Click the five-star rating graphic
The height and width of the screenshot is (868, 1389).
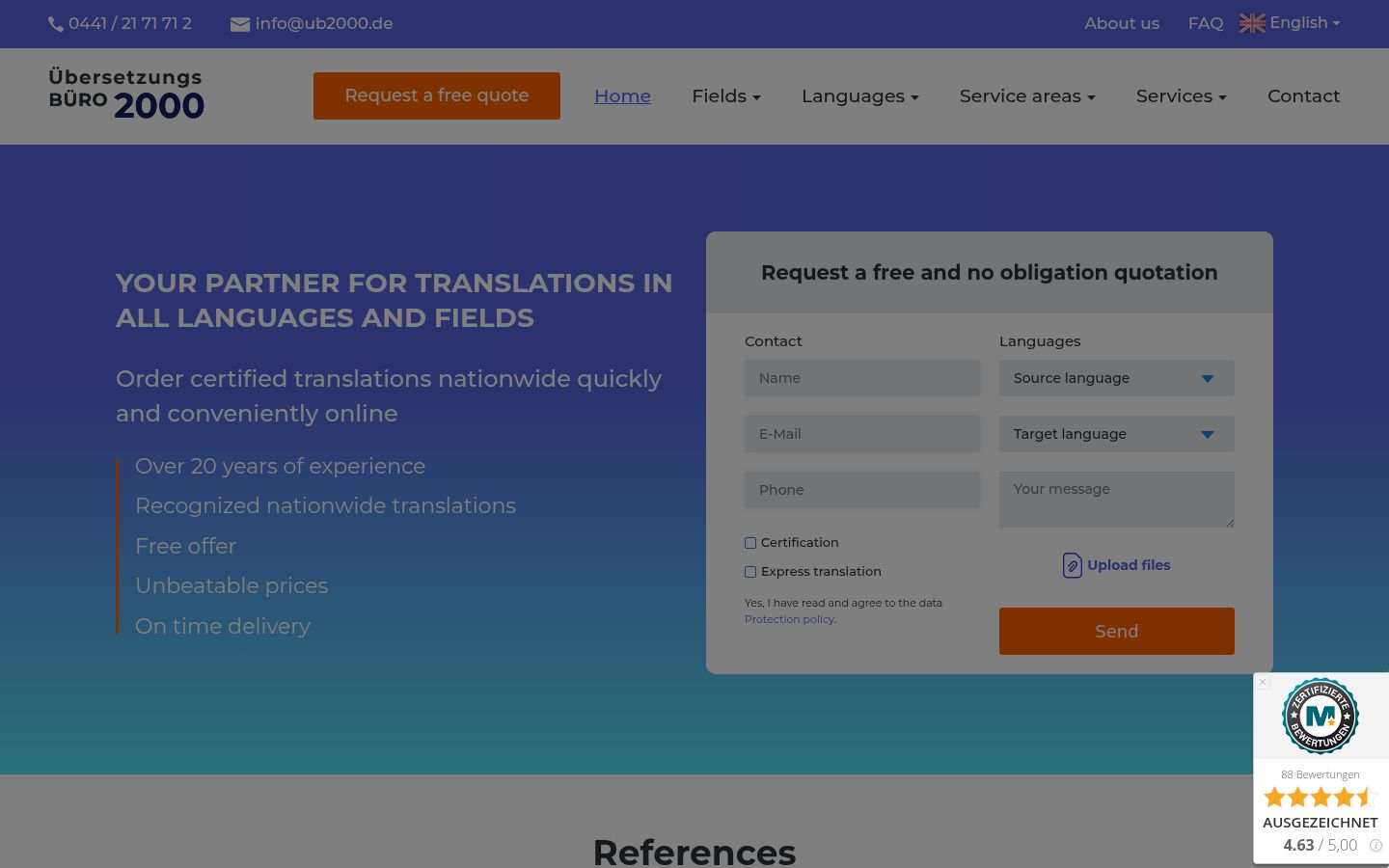click(1320, 798)
